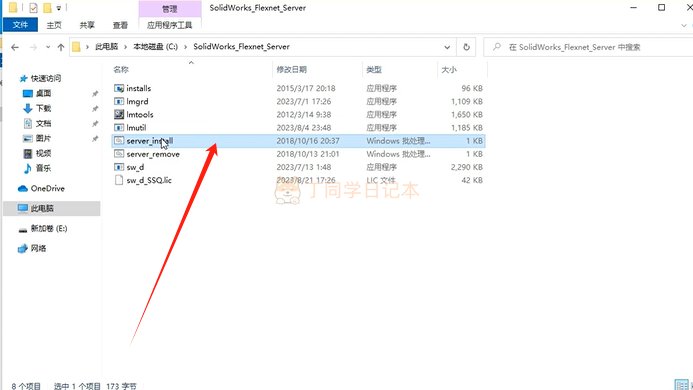This screenshot has height=390, width=693.
Task: Sort files by 修改日期 column
Action: click(x=291, y=69)
